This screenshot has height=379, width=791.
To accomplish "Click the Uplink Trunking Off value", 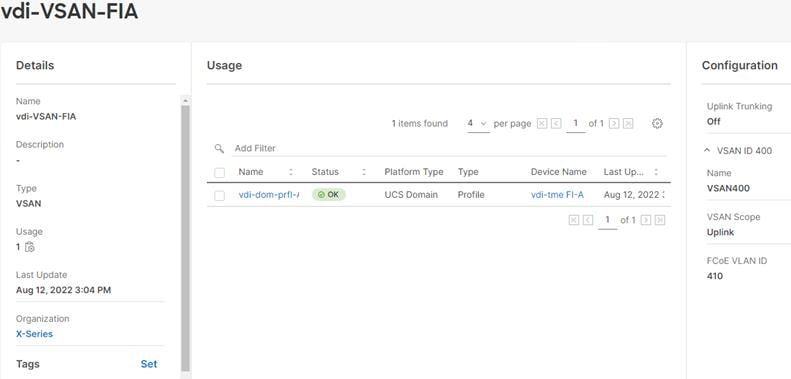I will 714,122.
